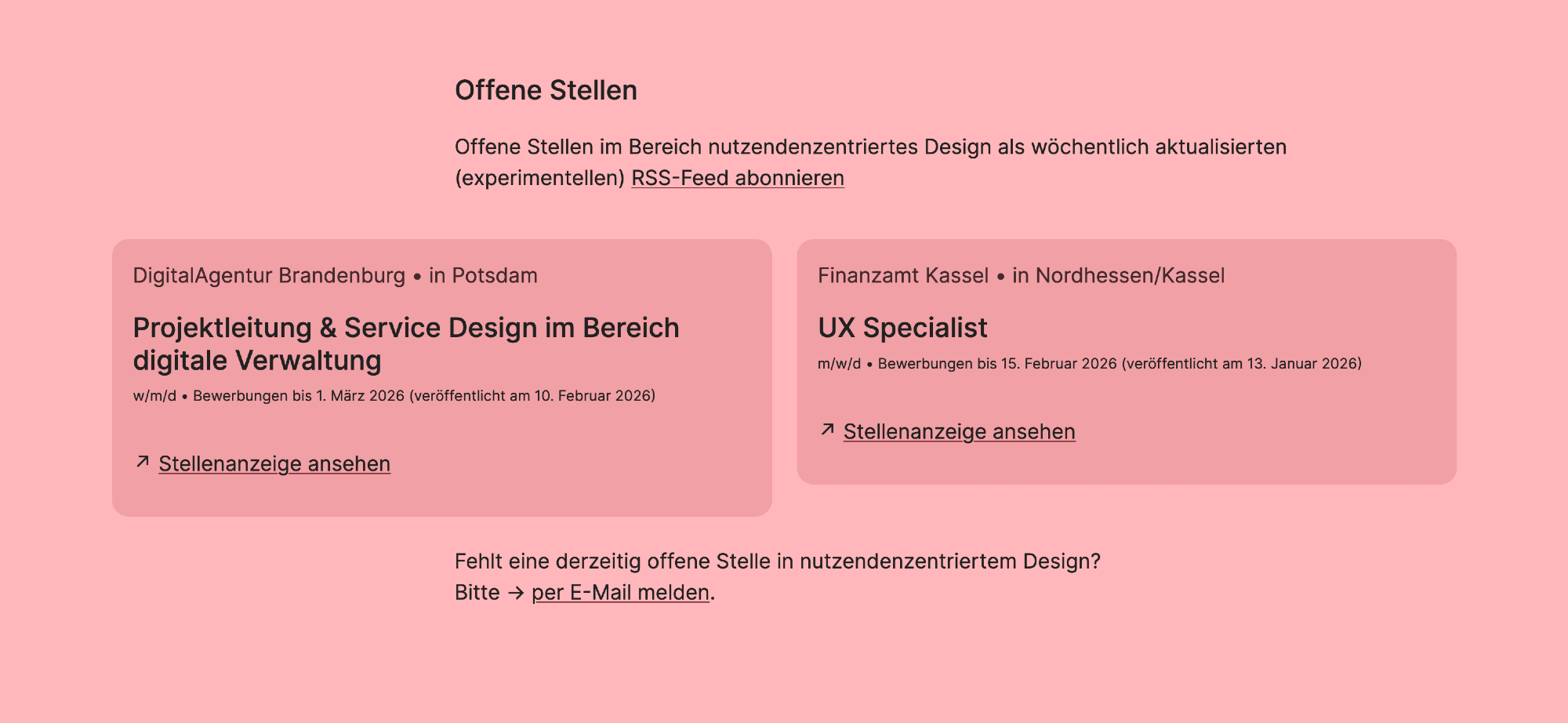This screenshot has width=1568, height=723.
Task: Follow the "per E-Mail melden" link
Action: [620, 592]
